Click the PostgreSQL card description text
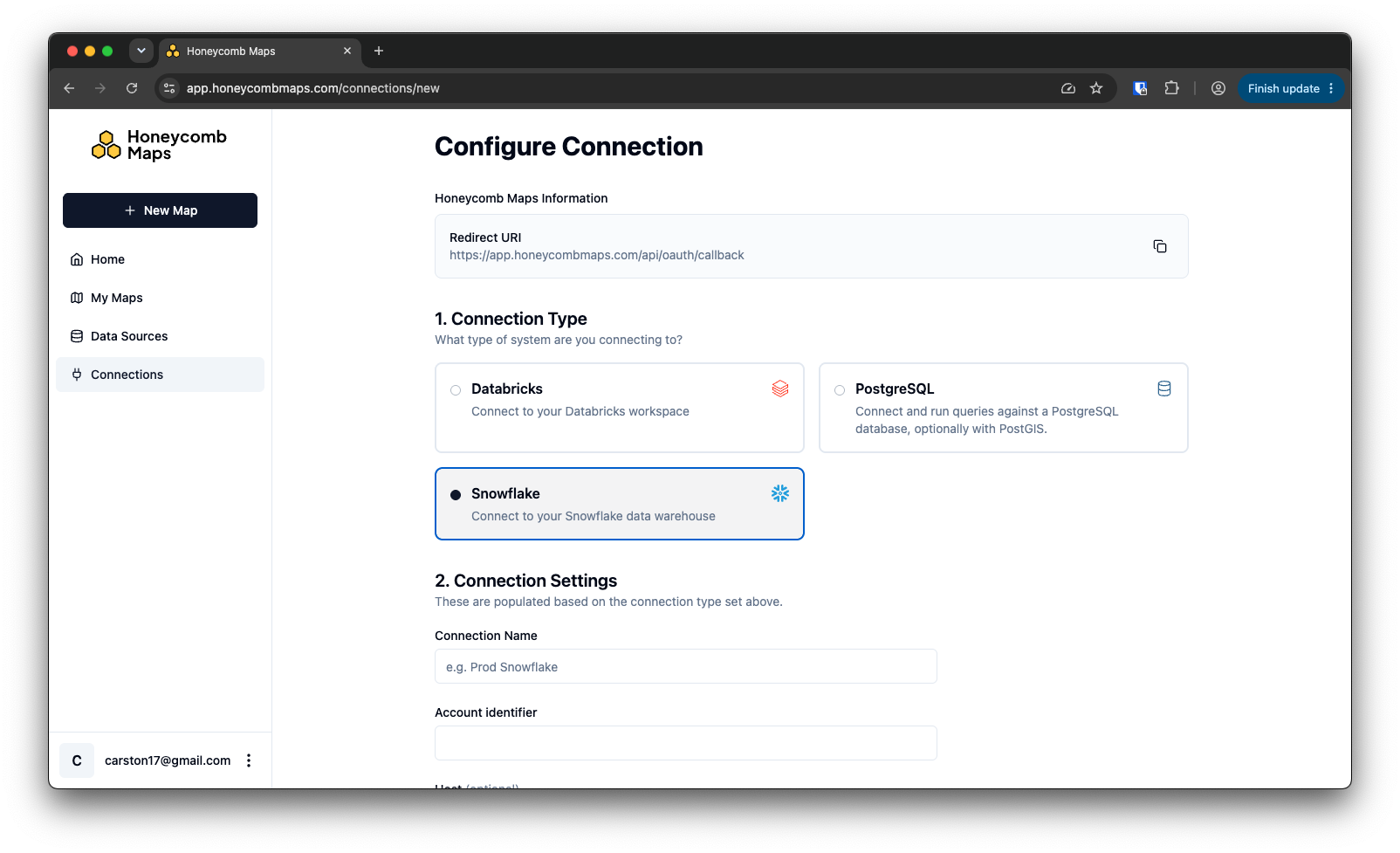The image size is (1400, 853). click(987, 420)
